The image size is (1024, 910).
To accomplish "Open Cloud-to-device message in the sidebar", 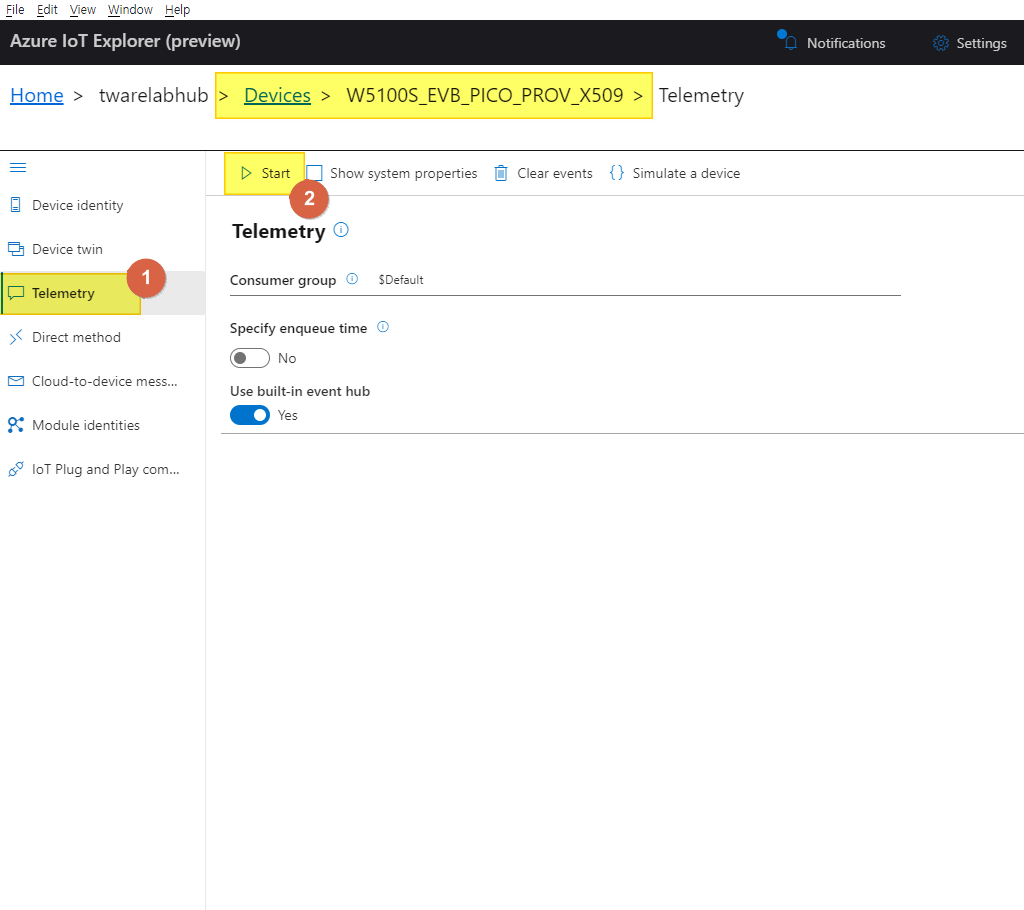I will click(103, 381).
